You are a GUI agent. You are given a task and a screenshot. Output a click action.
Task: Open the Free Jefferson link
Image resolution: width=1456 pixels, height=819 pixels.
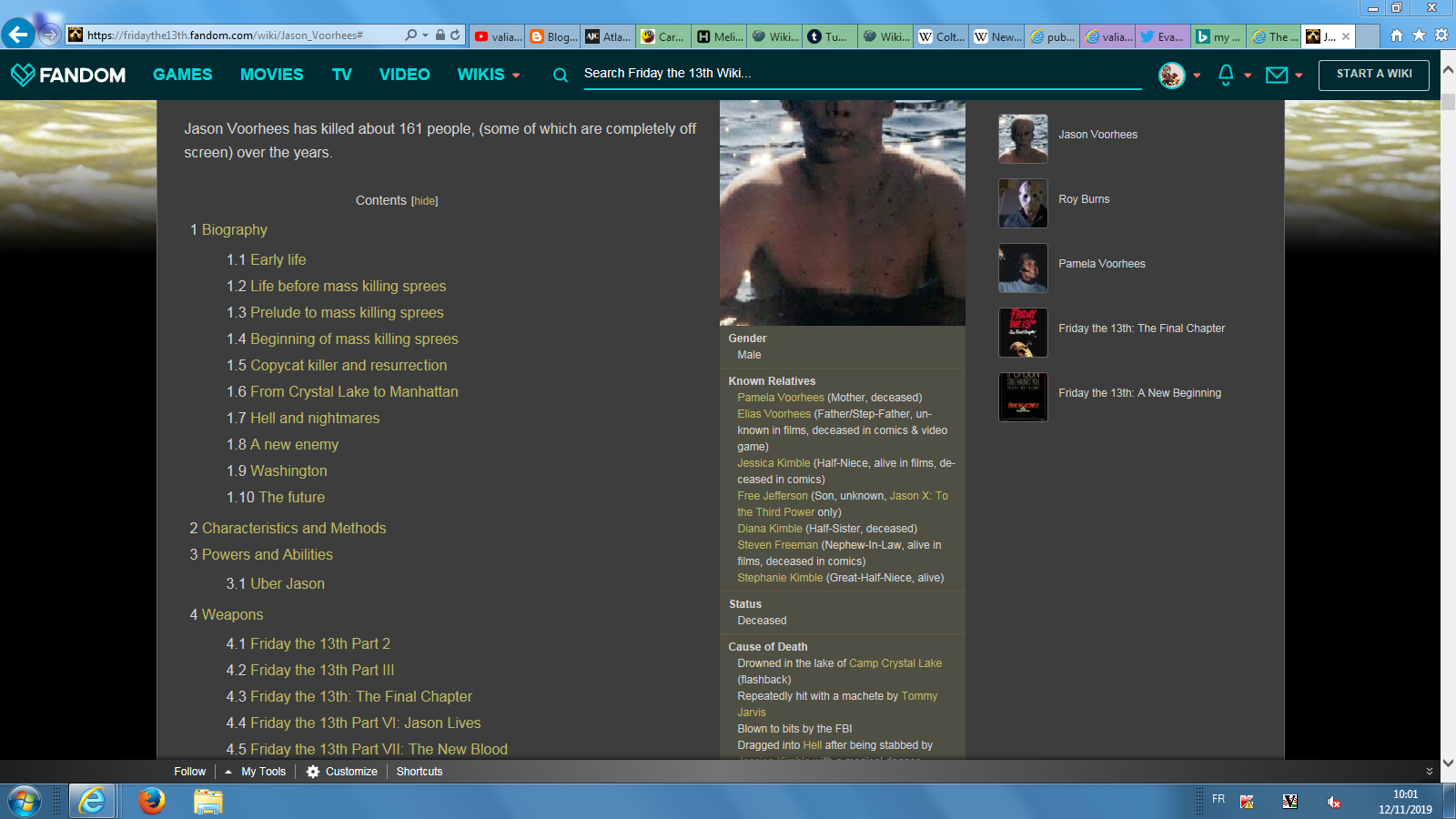[773, 496]
